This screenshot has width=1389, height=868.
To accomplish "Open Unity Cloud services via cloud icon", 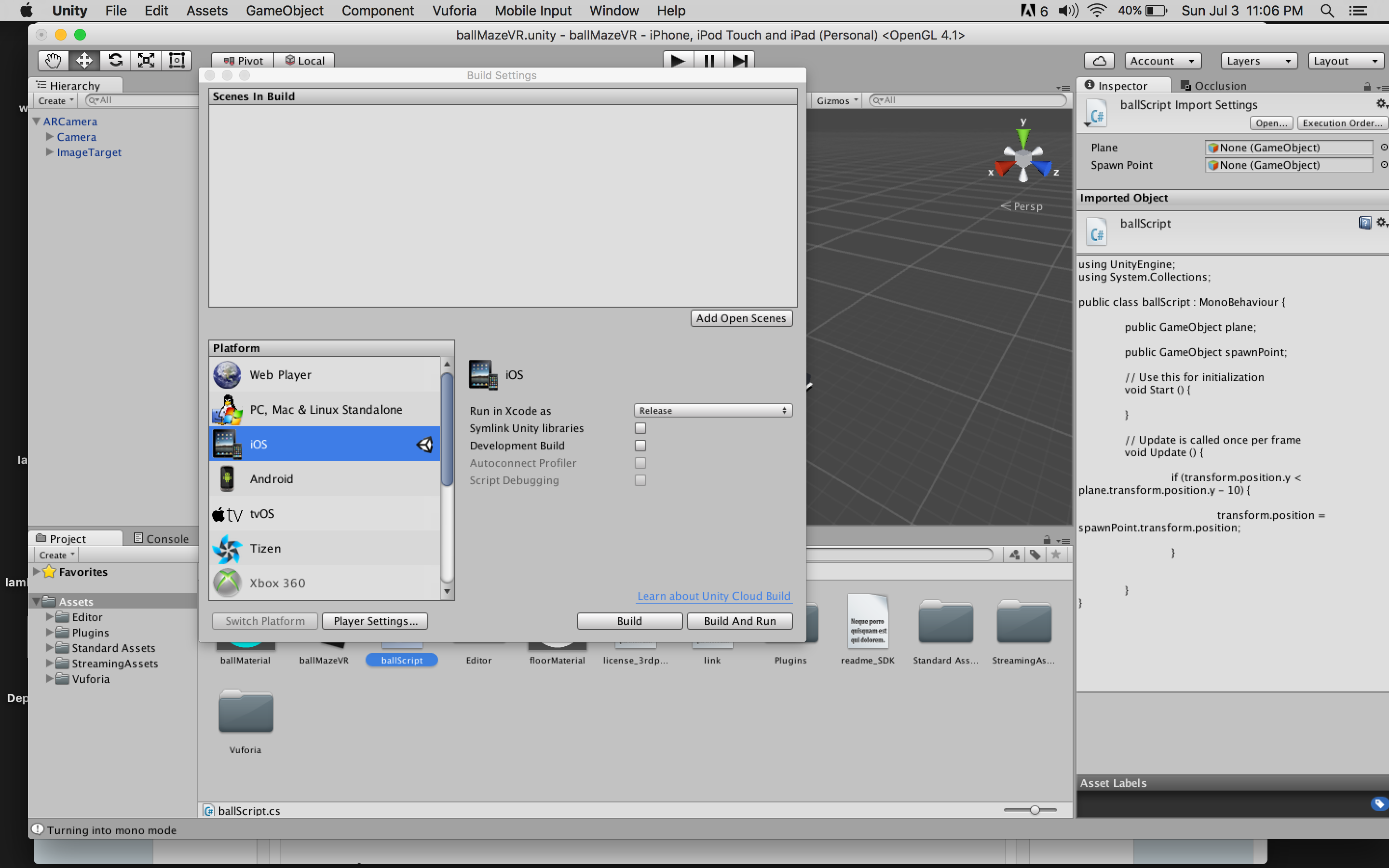I will (1100, 60).
